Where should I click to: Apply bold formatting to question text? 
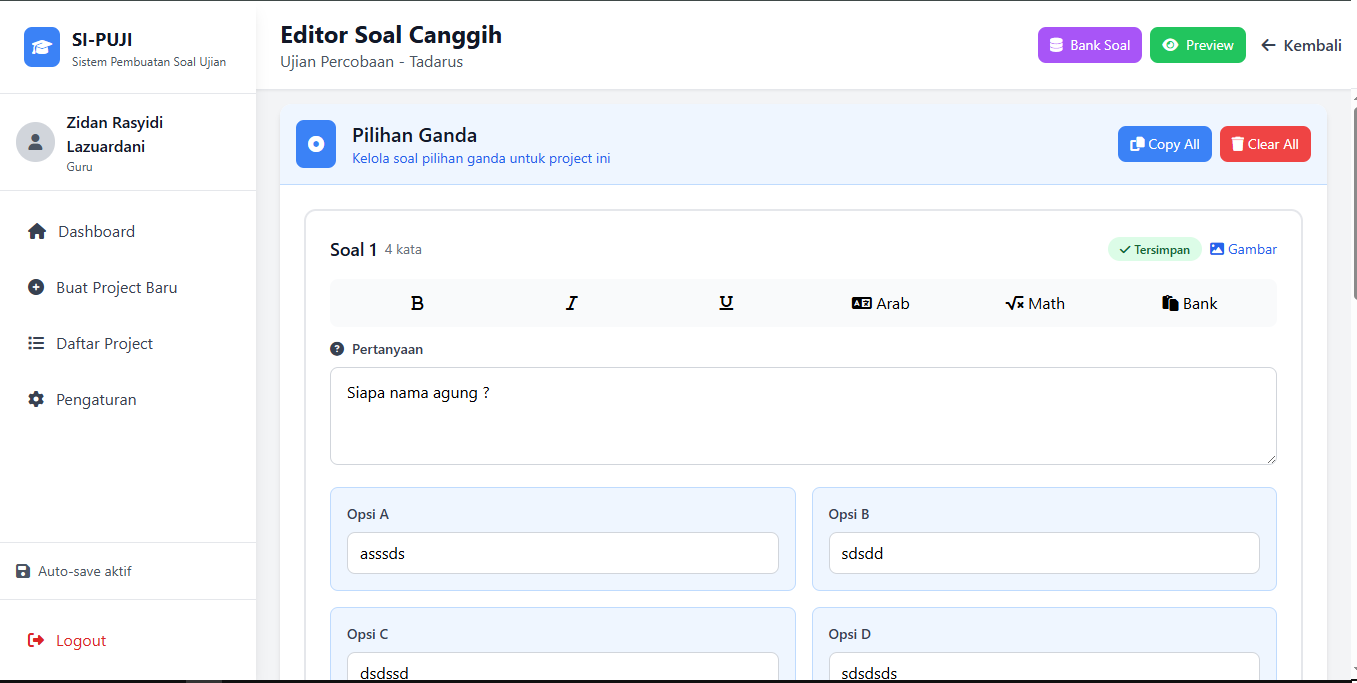click(x=417, y=303)
